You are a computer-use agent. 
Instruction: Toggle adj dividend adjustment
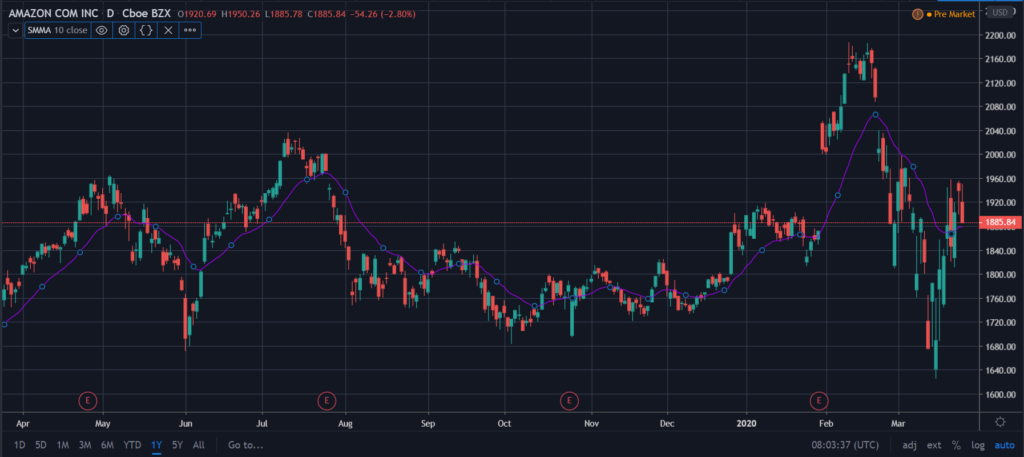click(x=909, y=445)
